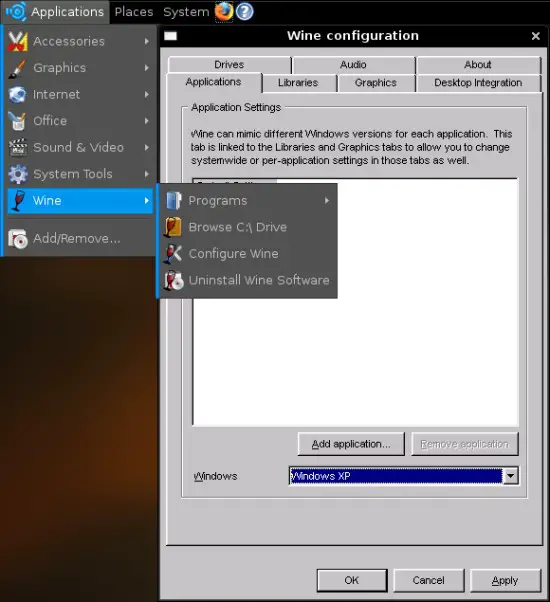Expand the System Tools submenu arrow
This screenshot has width=550, height=602.
point(147,174)
